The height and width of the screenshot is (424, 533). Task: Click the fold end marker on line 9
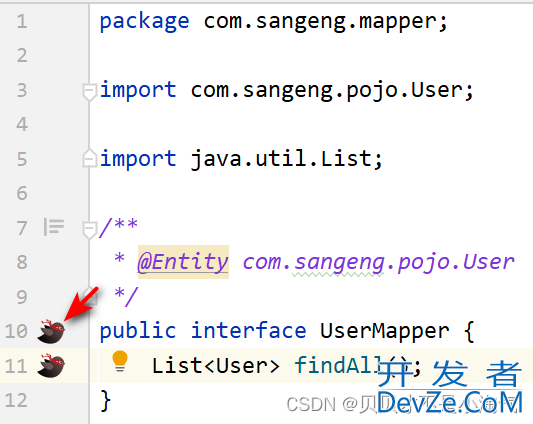point(90,295)
